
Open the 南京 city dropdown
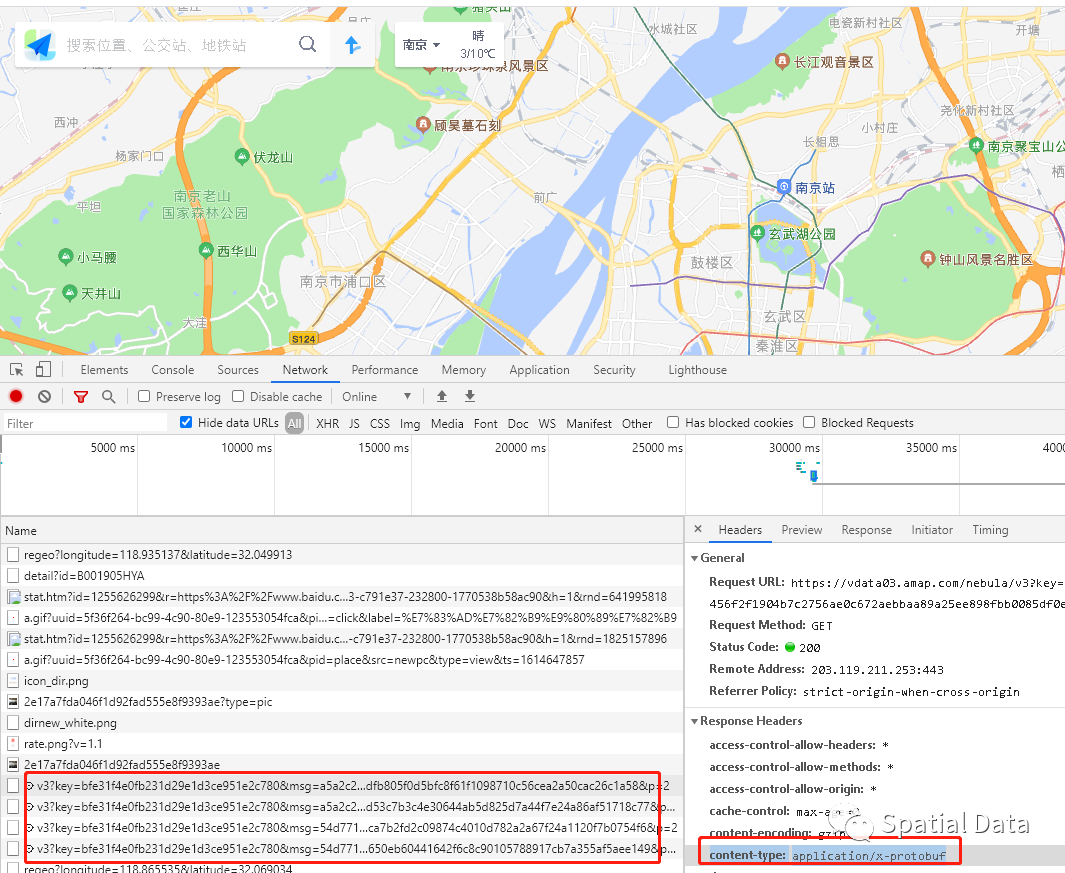421,45
